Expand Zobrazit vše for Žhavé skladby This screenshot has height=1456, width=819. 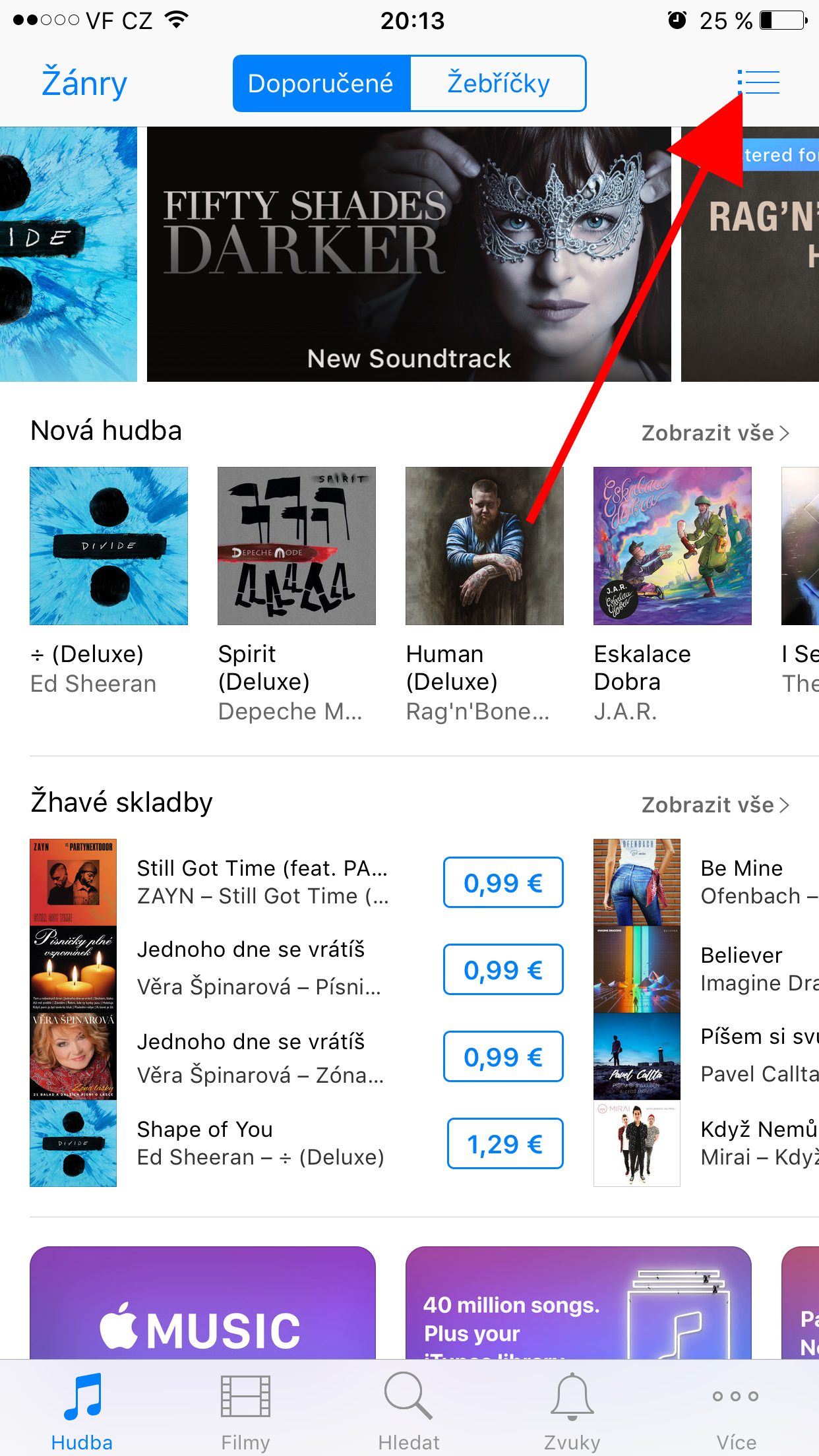[x=715, y=805]
